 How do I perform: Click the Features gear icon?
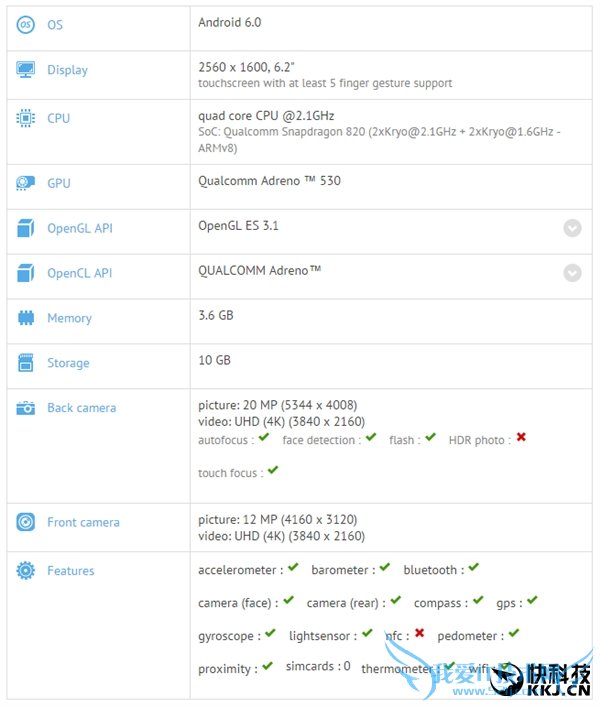26,571
